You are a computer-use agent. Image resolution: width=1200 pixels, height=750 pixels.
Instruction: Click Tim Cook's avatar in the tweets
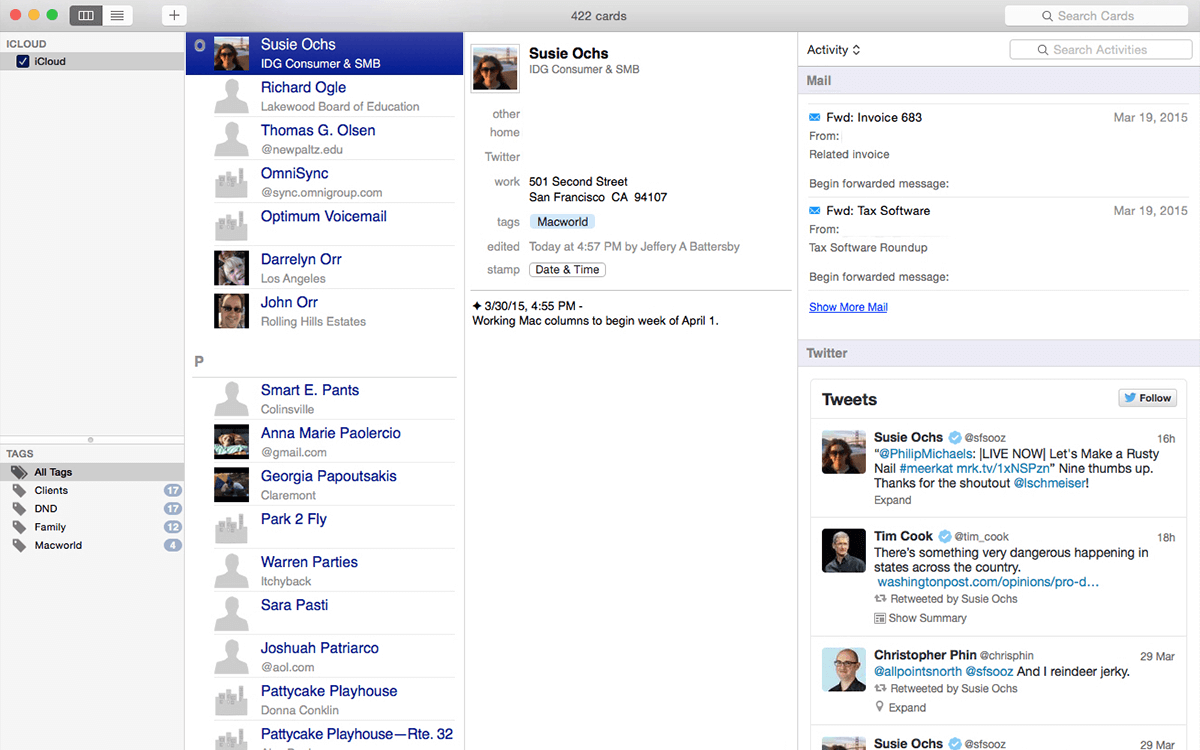pos(843,551)
